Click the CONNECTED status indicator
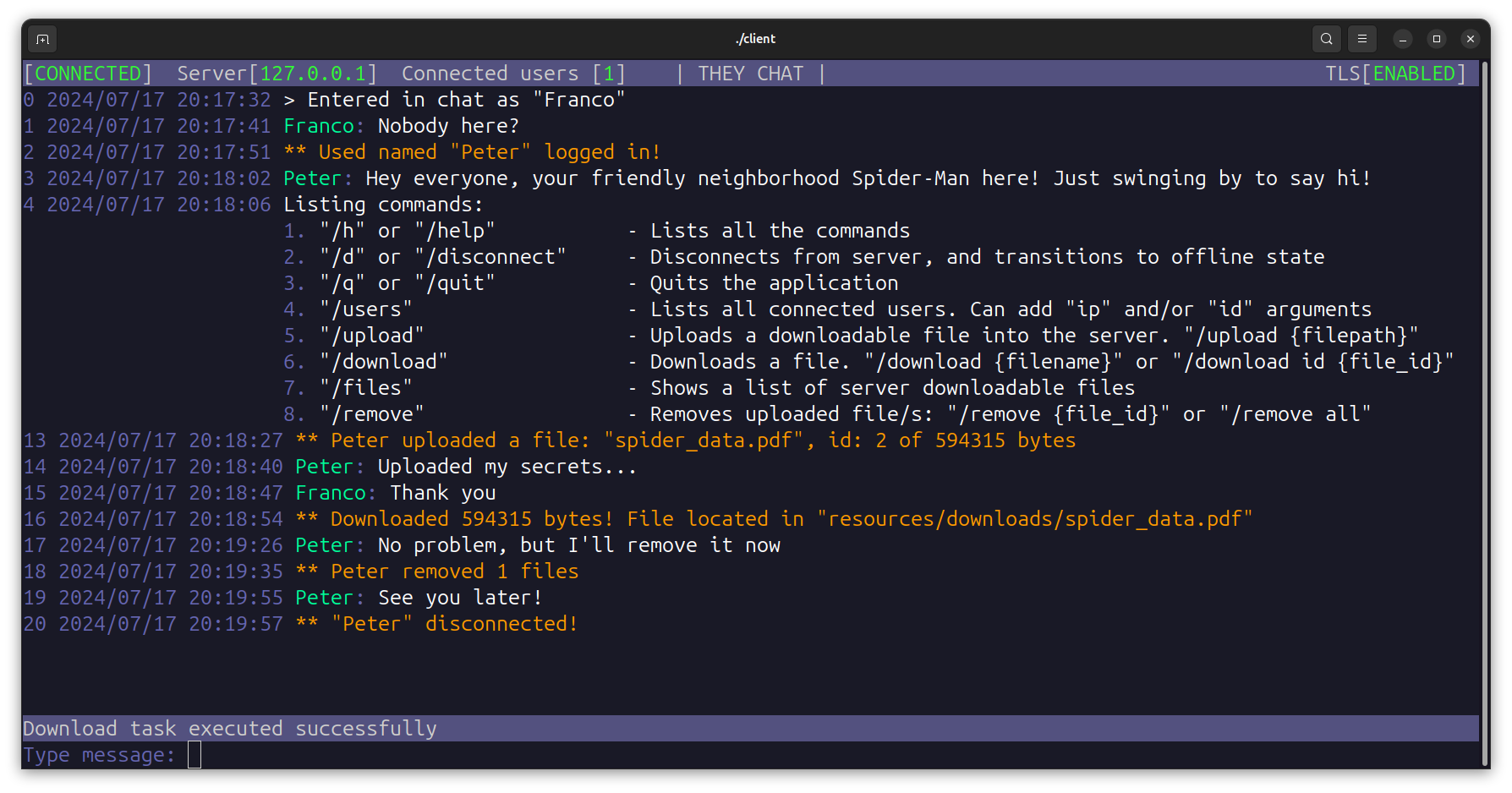The width and height of the screenshot is (1512, 793). (88, 74)
